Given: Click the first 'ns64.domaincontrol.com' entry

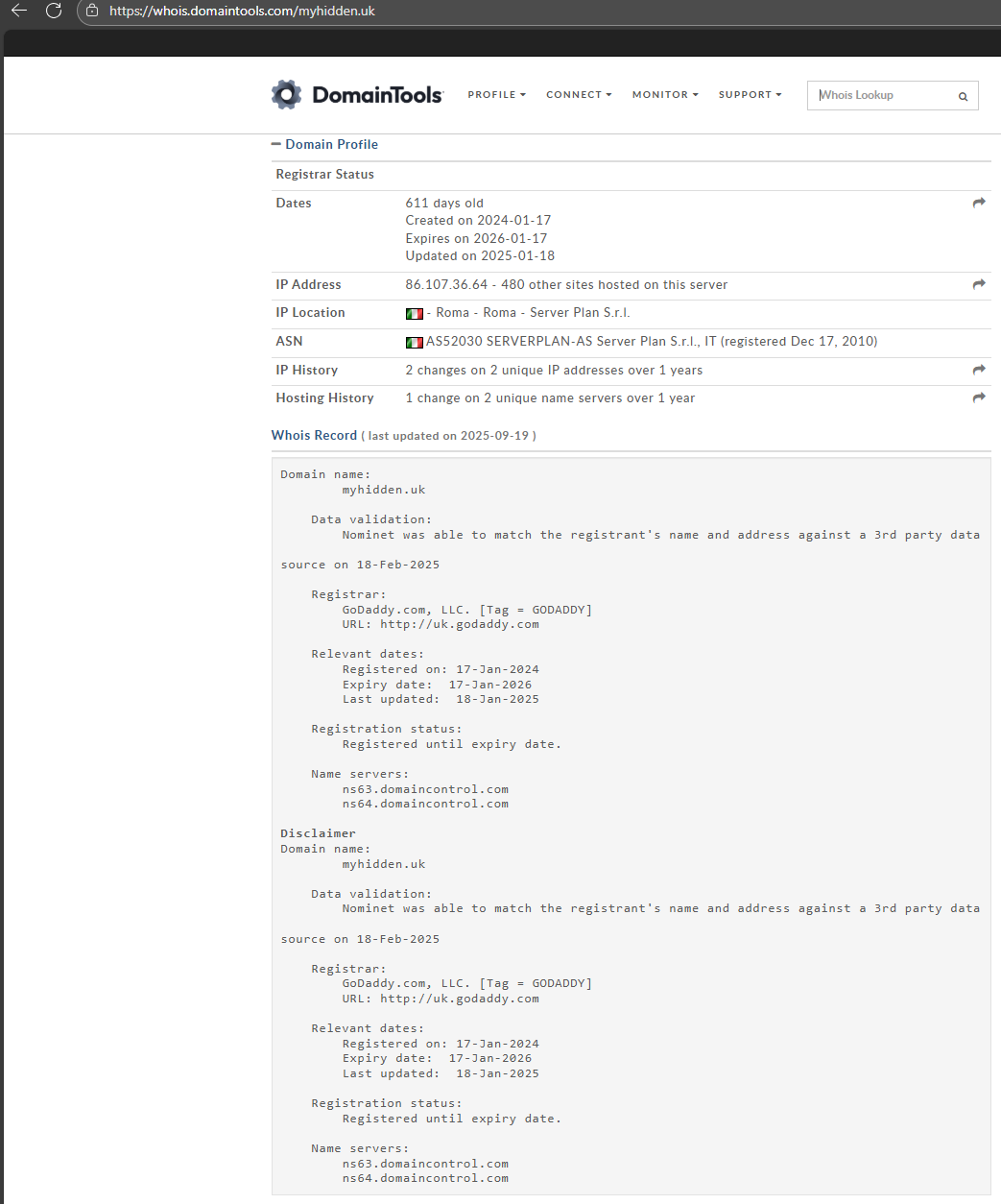Looking at the screenshot, I should [x=425, y=805].
